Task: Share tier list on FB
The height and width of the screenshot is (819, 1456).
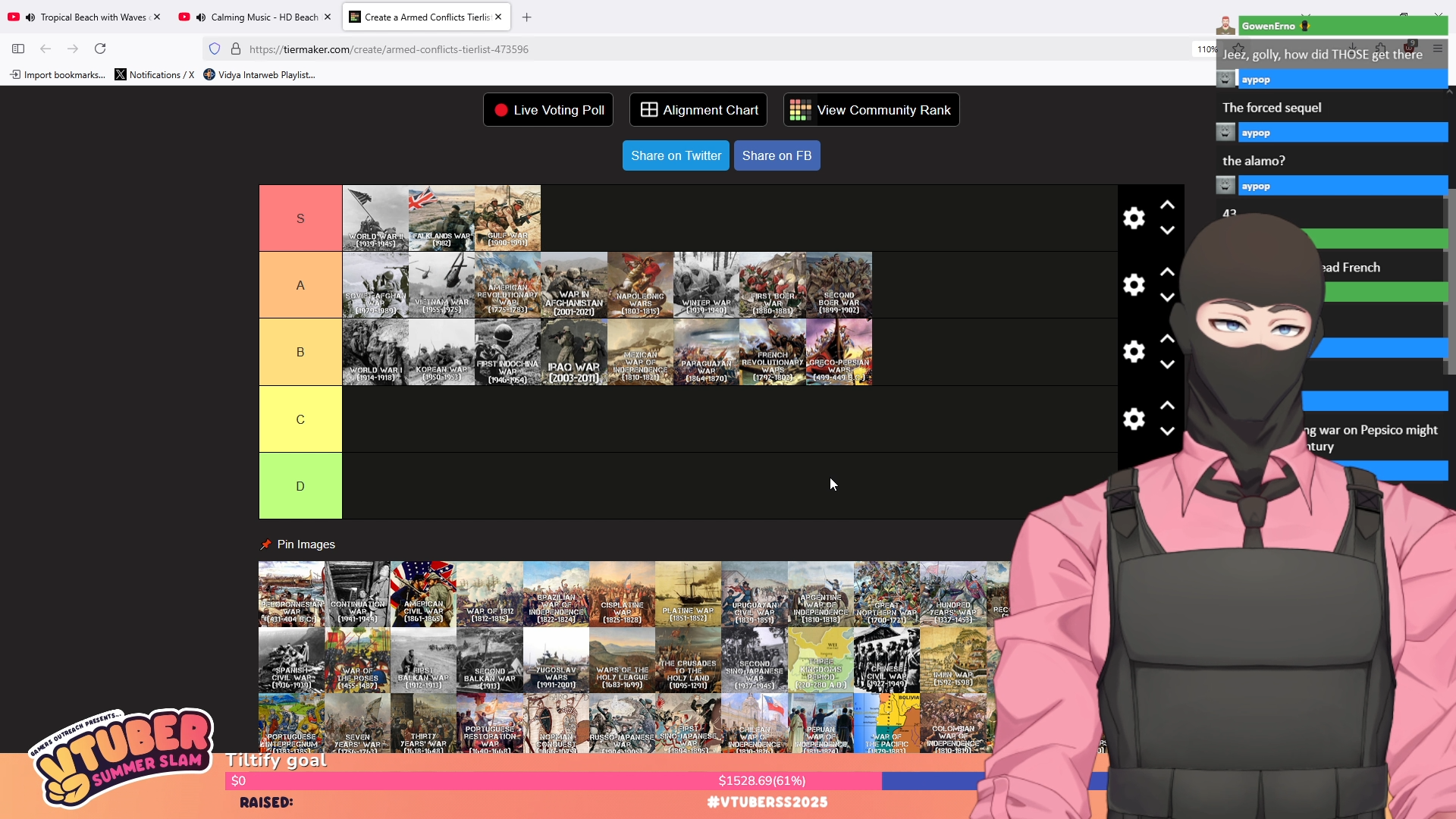Action: point(777,155)
